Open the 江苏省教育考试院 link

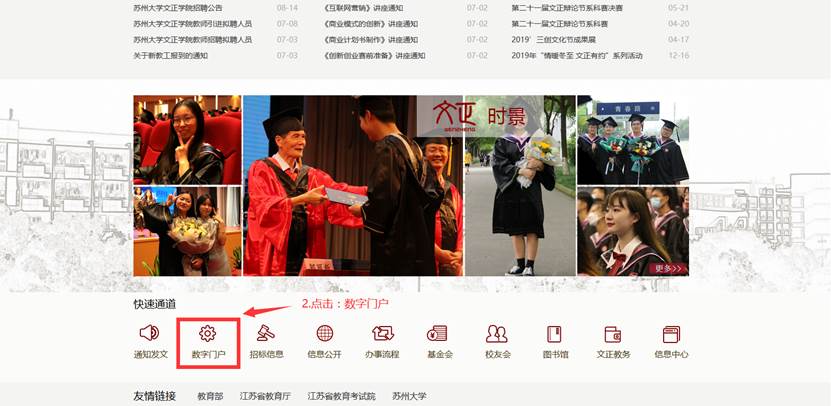tap(341, 396)
